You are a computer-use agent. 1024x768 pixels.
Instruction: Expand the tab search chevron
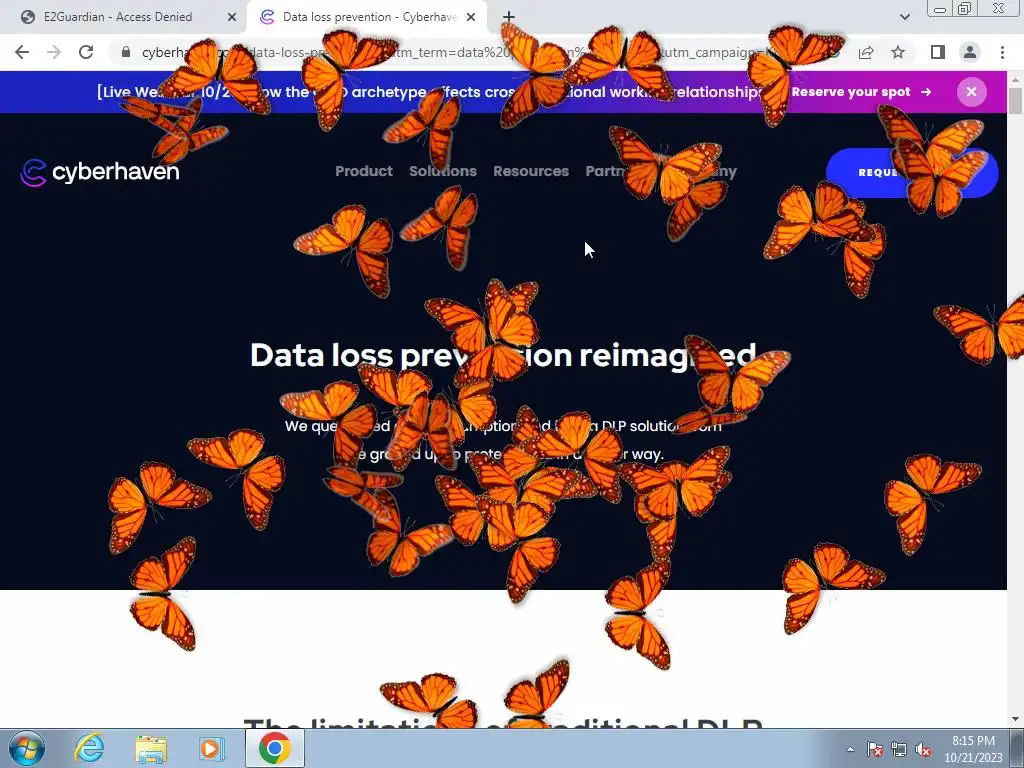pyautogui.click(x=904, y=17)
